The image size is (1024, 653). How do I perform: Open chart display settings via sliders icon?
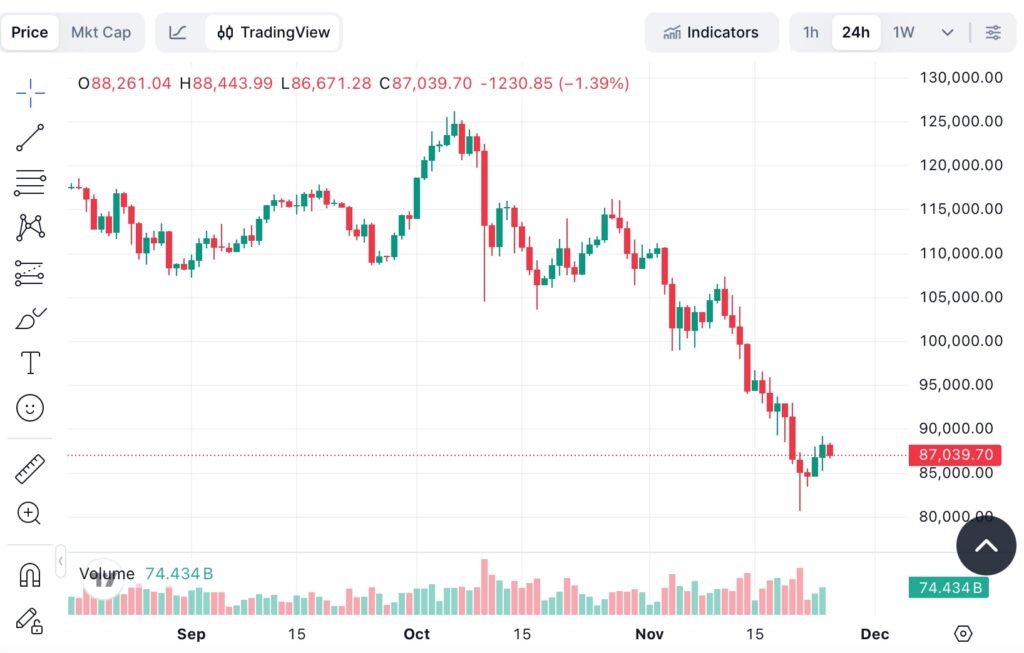993,32
